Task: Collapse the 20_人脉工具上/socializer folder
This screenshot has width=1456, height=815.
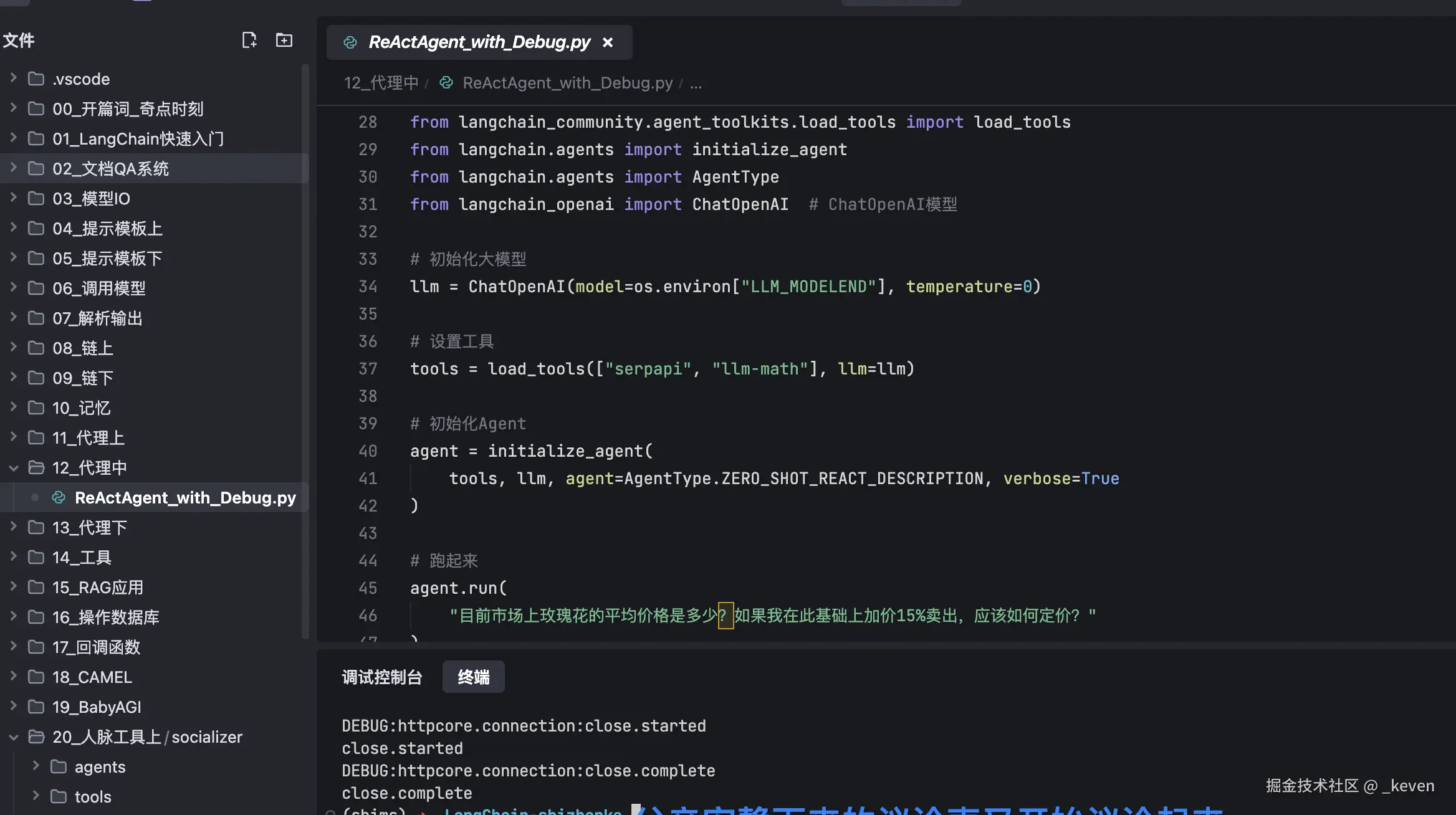Action: point(14,737)
